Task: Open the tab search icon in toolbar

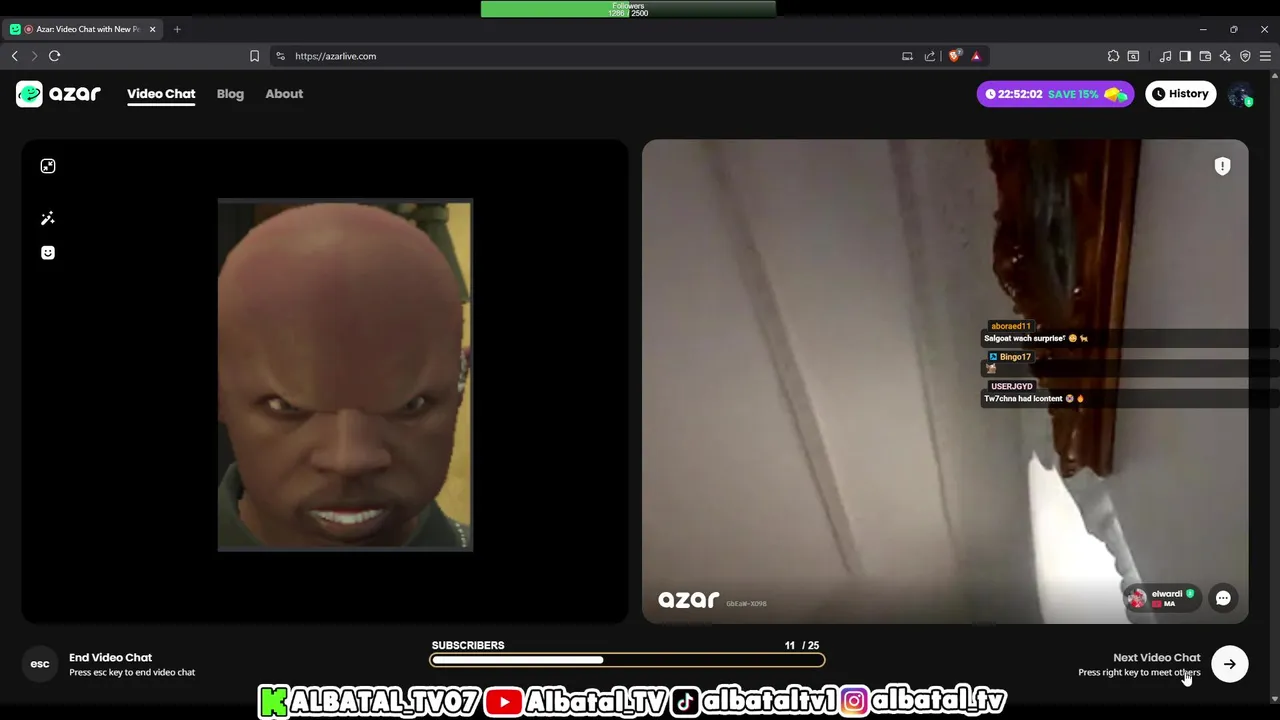Action: pyautogui.click(x=1133, y=56)
